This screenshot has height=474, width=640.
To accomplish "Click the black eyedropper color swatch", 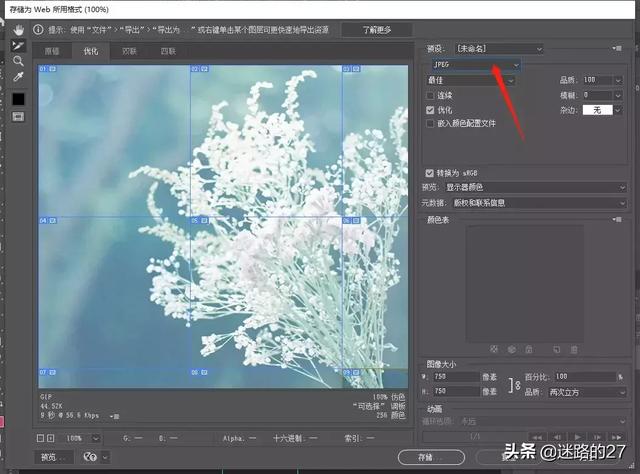I will 17,99.
